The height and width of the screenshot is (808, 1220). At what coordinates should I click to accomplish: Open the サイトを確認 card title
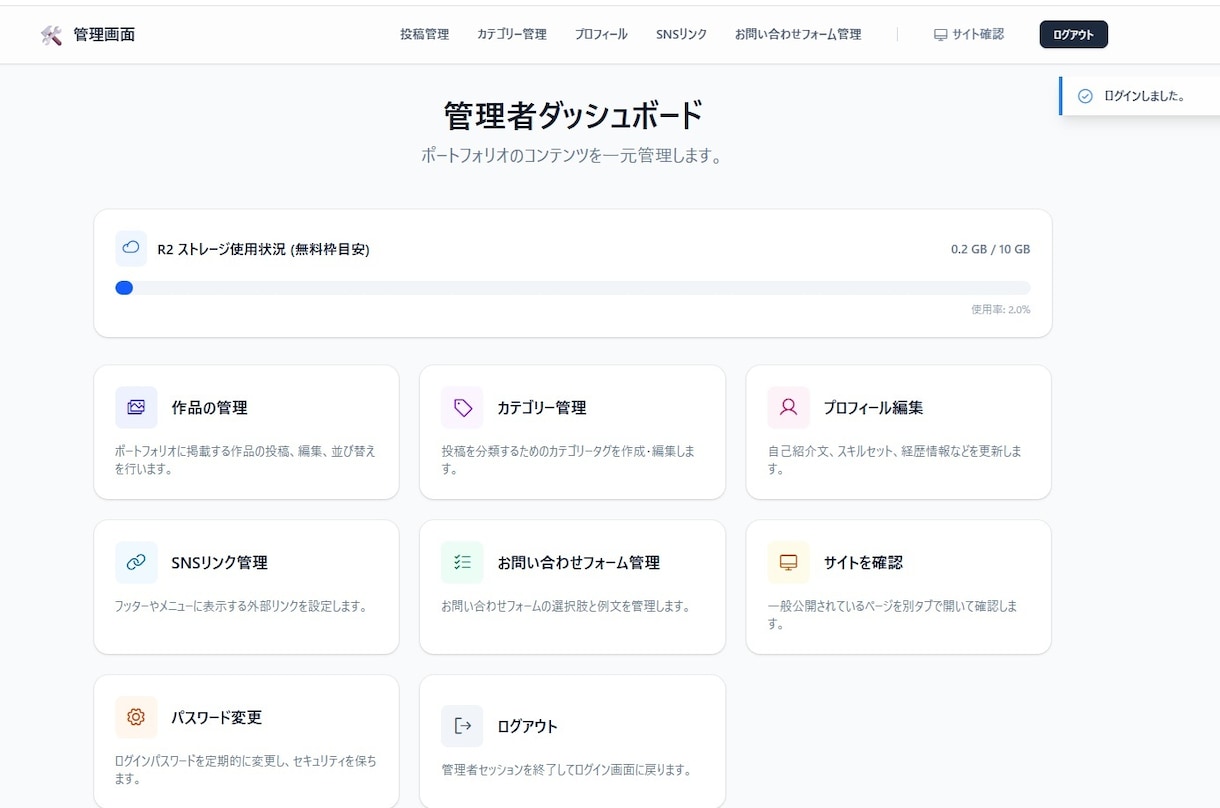click(x=863, y=563)
